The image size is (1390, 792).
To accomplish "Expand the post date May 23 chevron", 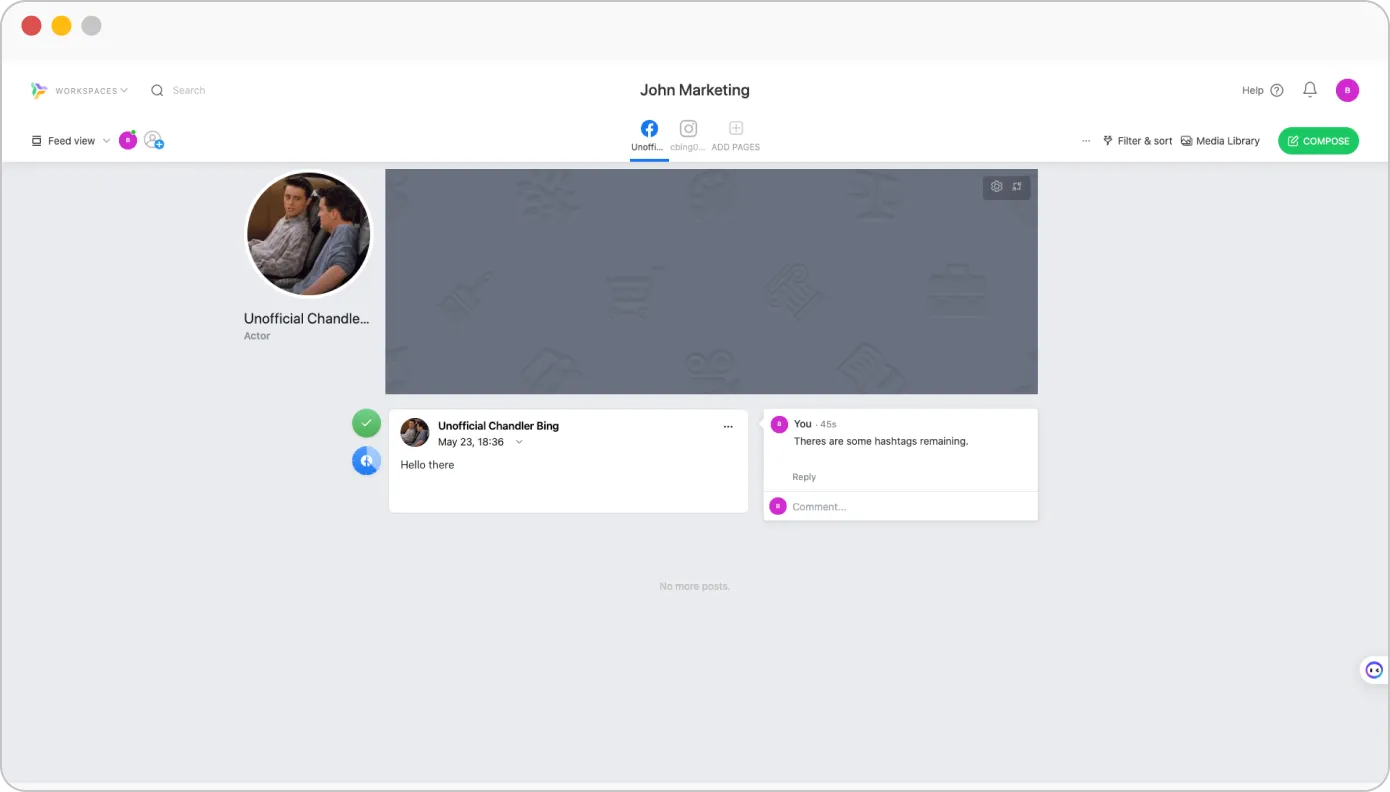I will 519,442.
